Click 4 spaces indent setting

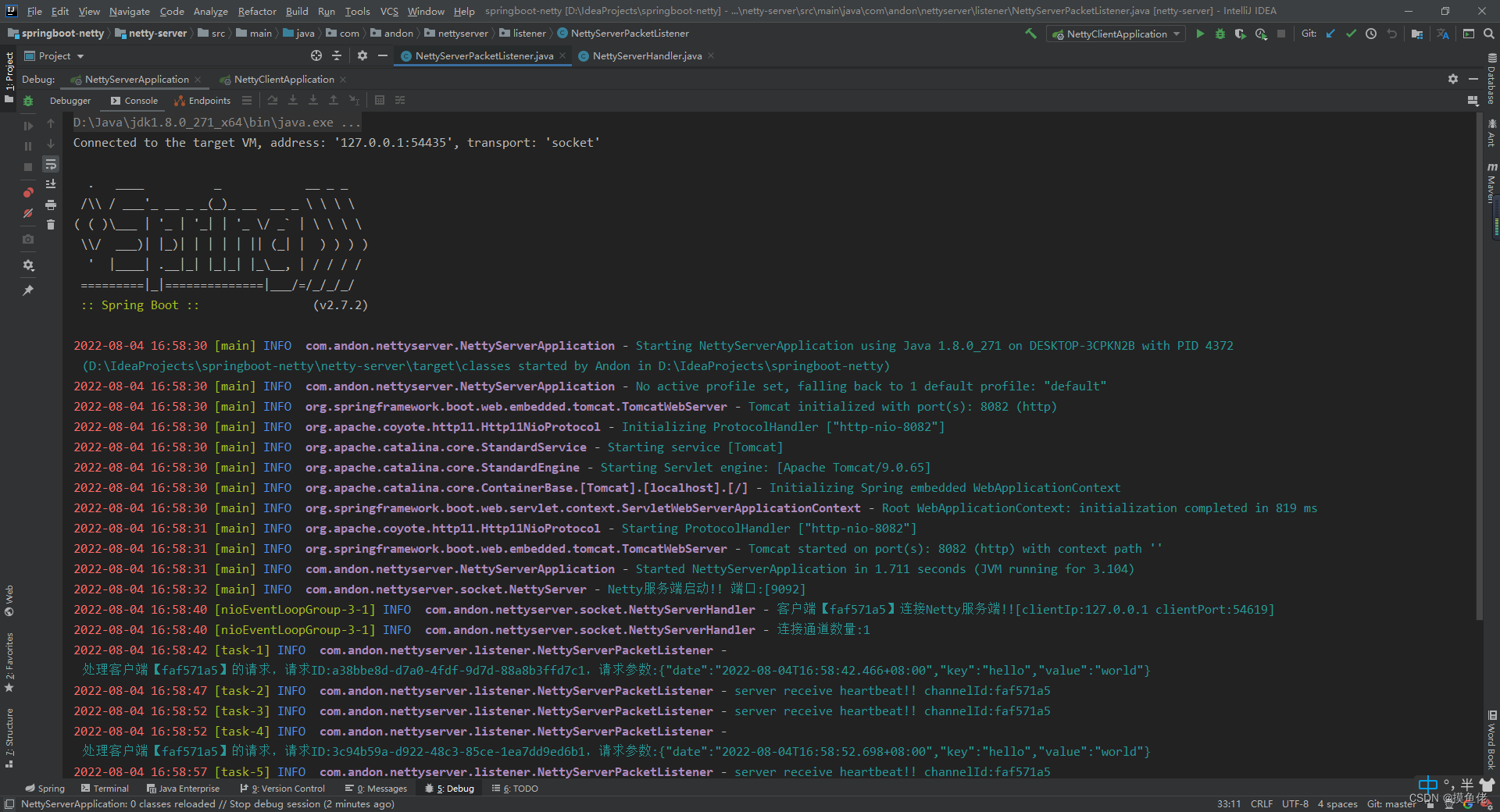(x=1337, y=803)
